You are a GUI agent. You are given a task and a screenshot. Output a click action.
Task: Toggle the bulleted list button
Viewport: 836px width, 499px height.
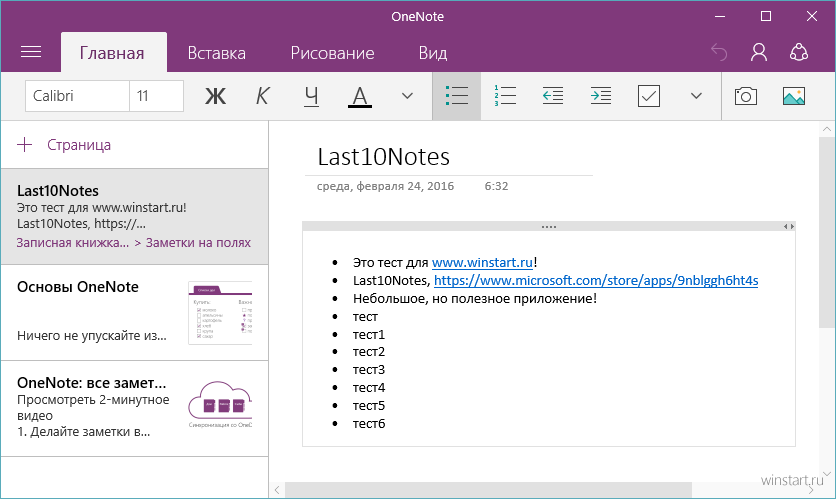tap(456, 96)
